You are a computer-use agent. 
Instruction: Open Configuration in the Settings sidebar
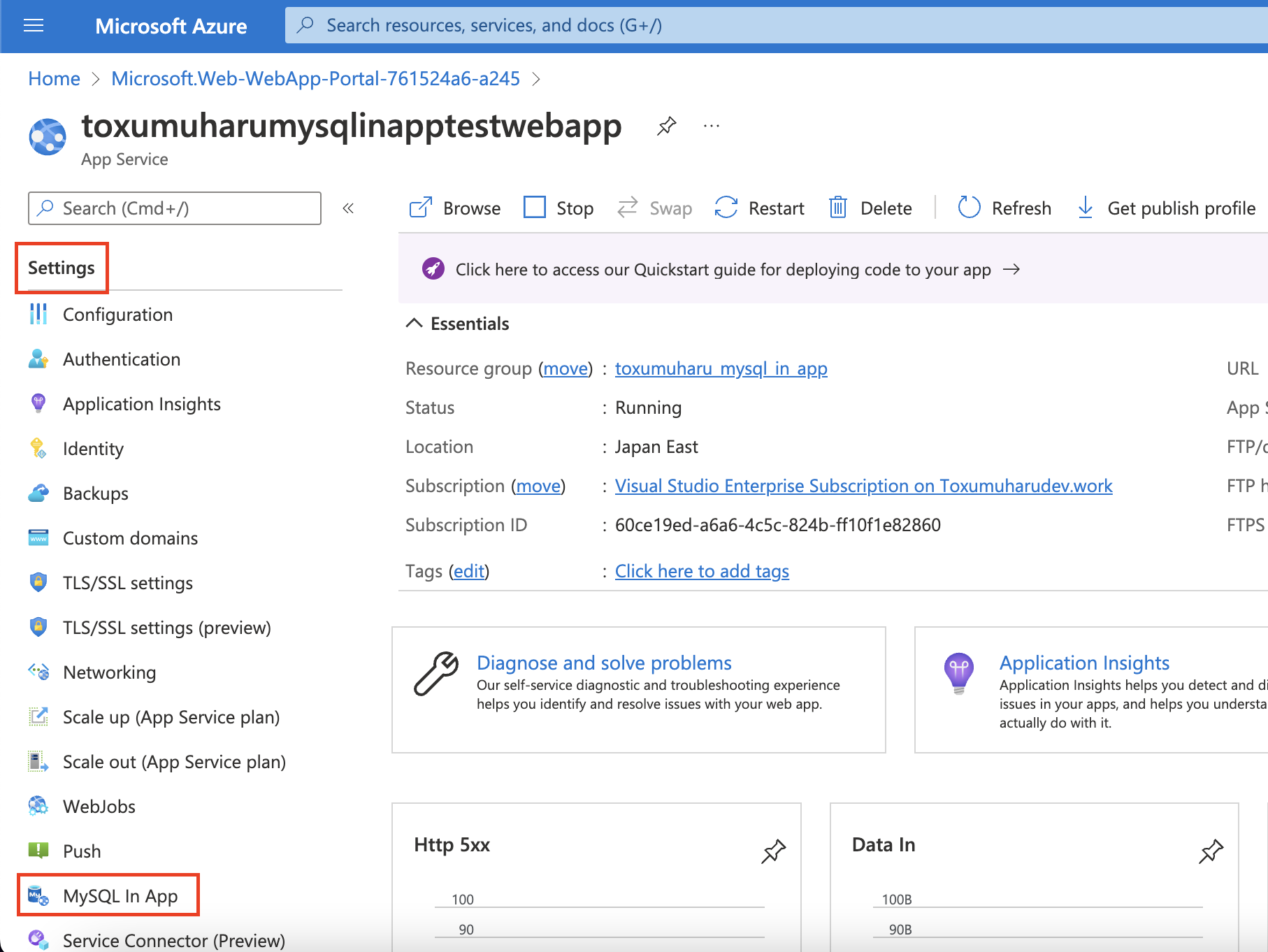pos(117,314)
